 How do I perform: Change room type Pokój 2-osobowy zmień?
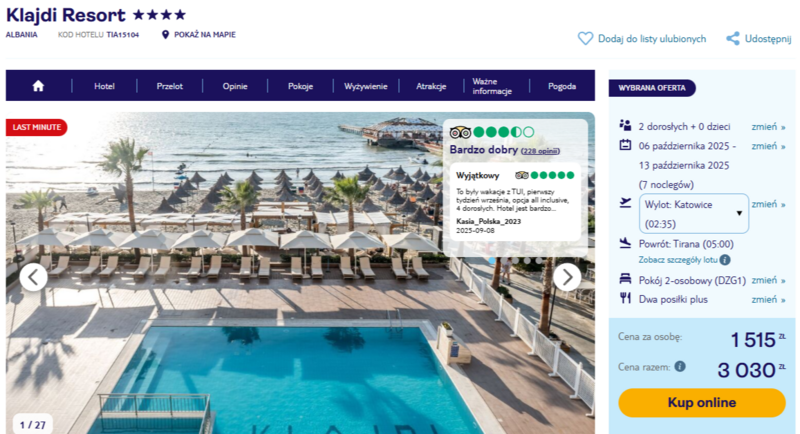click(768, 280)
